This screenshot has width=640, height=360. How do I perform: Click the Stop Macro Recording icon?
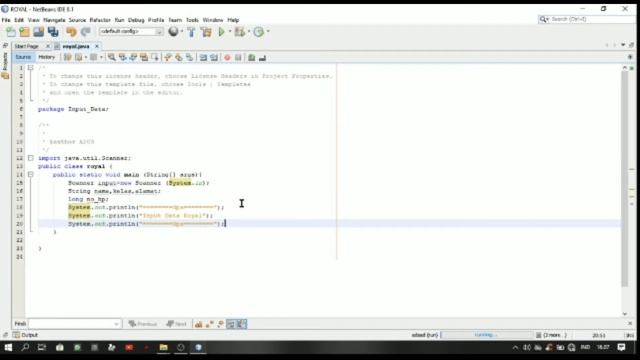pyautogui.click(x=238, y=58)
